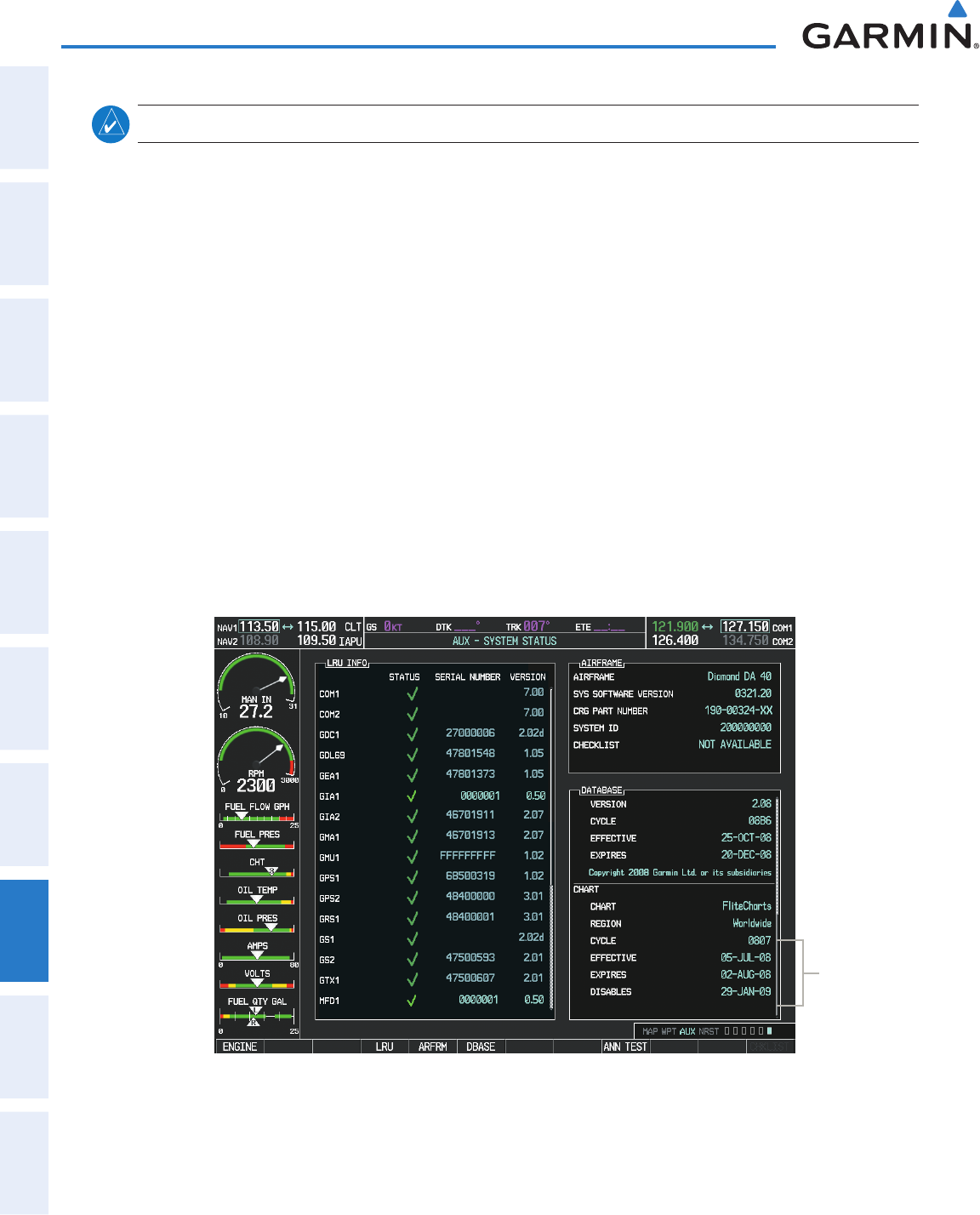Screen dimensions: 980x1215
Task: Click COM1 standby frequency 127.150
Action: [745, 626]
